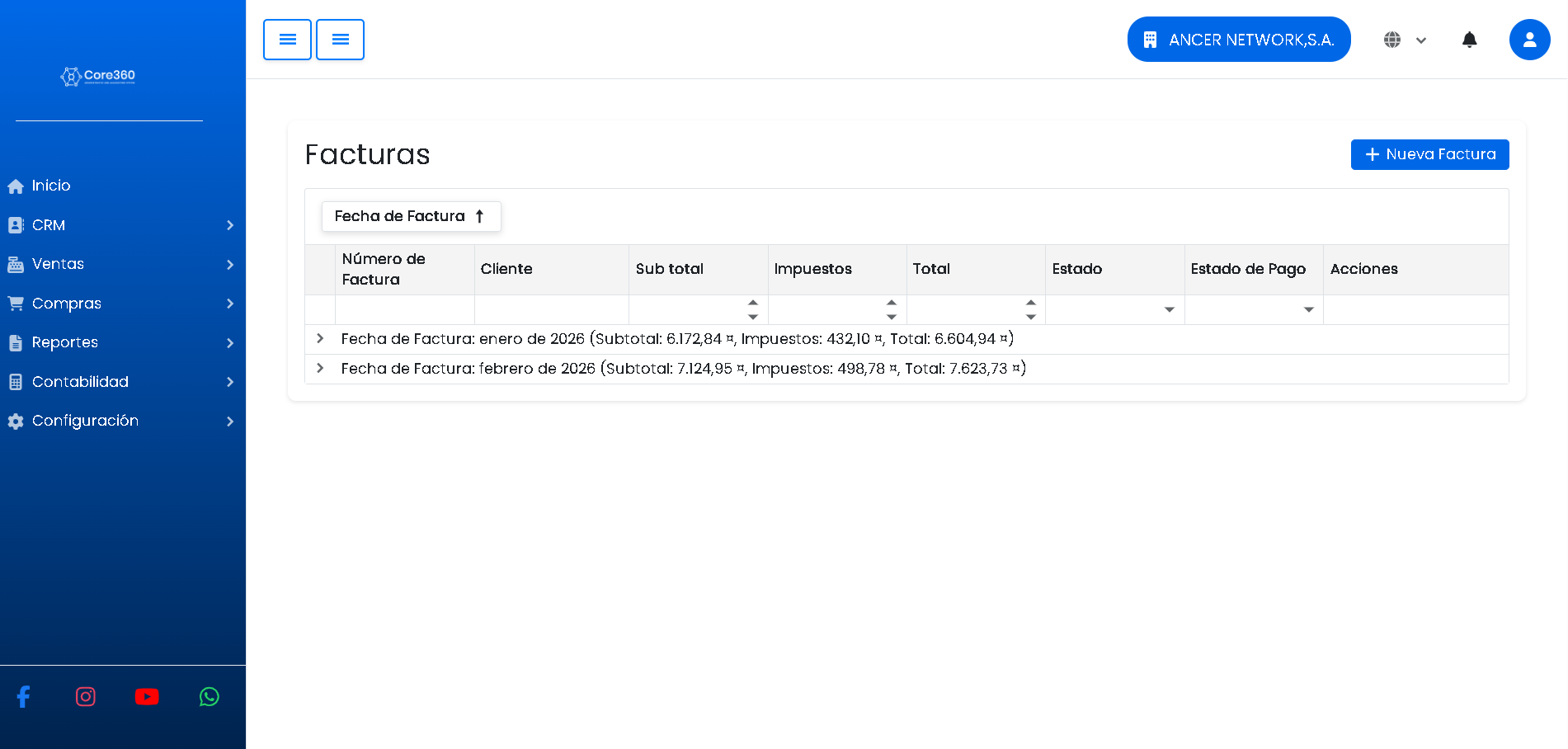Viewport: 1568px width, 749px height.
Task: Toggle the second hamburger menu button
Action: click(340, 40)
